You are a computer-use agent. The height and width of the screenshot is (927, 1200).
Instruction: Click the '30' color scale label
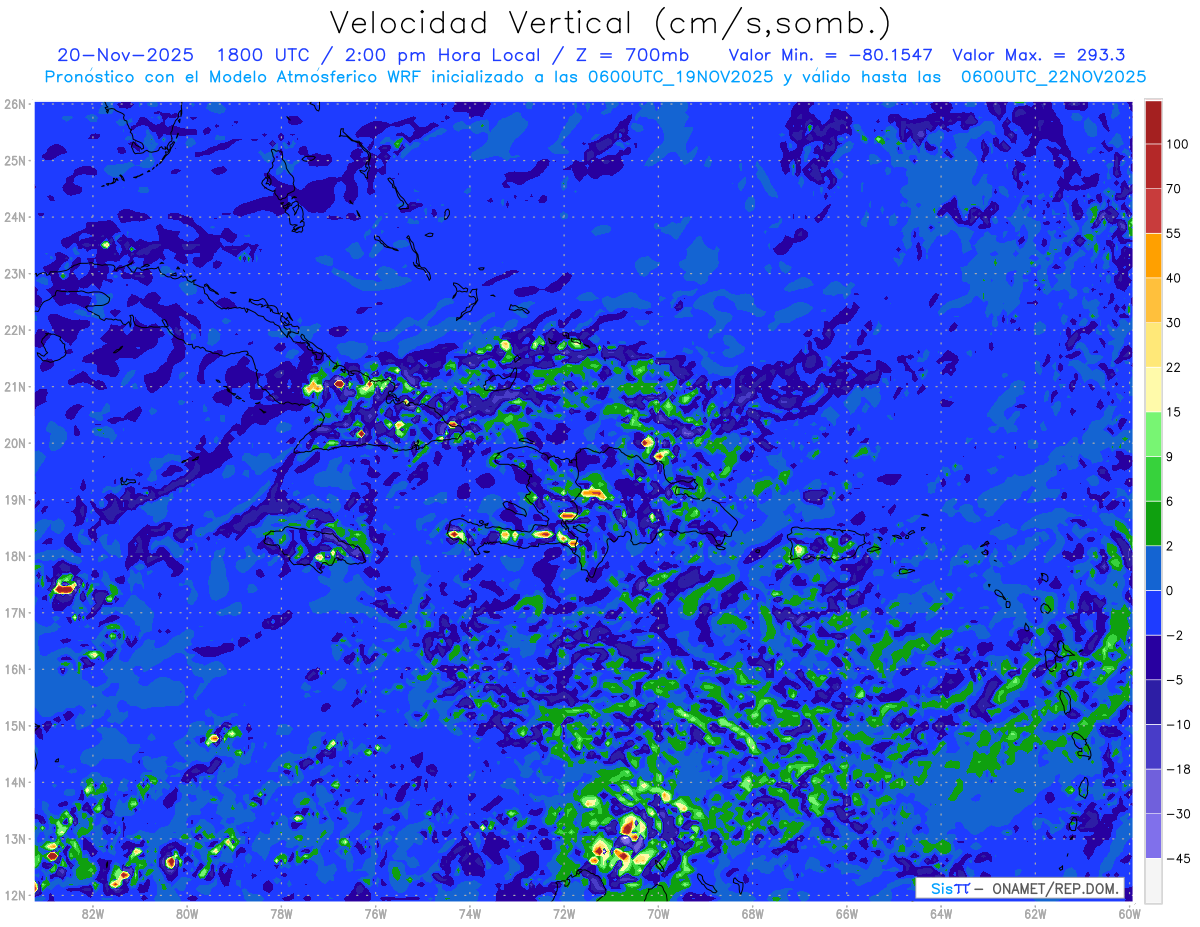1174,322
